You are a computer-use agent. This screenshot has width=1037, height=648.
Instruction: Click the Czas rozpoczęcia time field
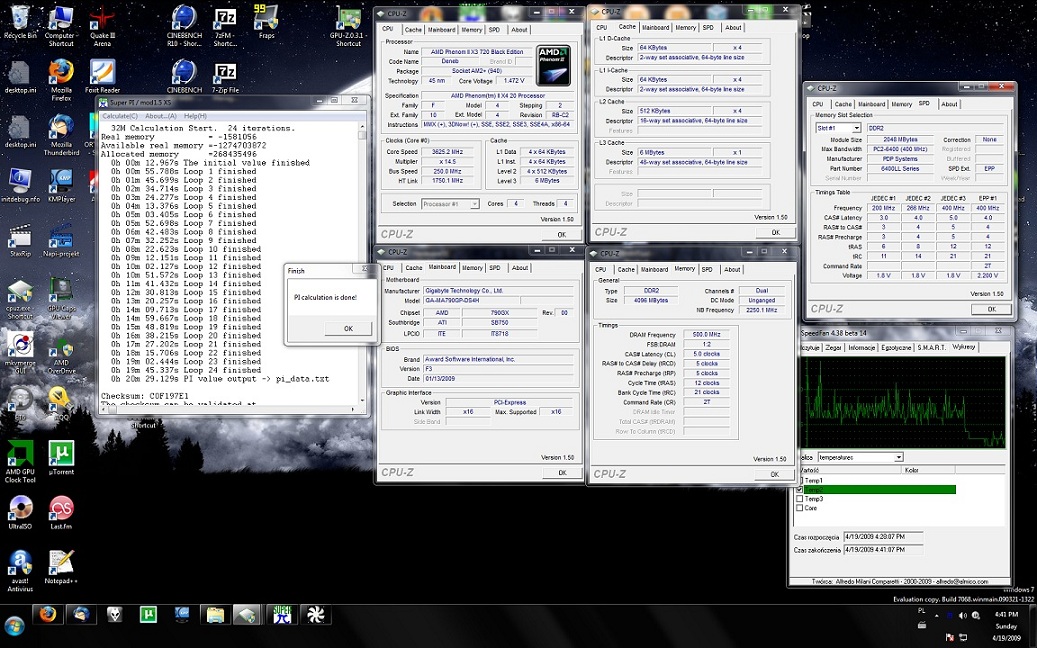[x=883, y=537]
